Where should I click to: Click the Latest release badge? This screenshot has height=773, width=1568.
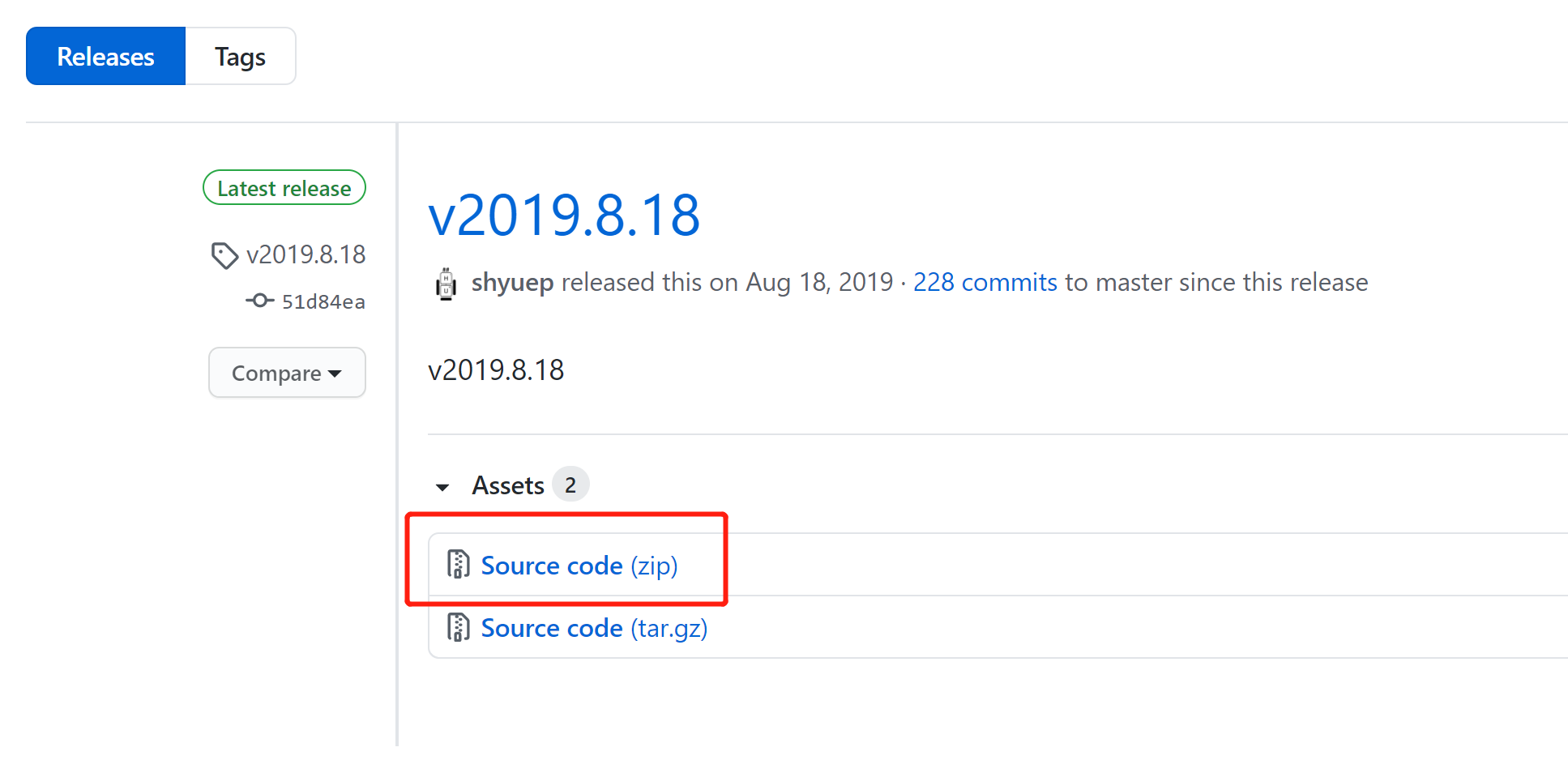(284, 188)
